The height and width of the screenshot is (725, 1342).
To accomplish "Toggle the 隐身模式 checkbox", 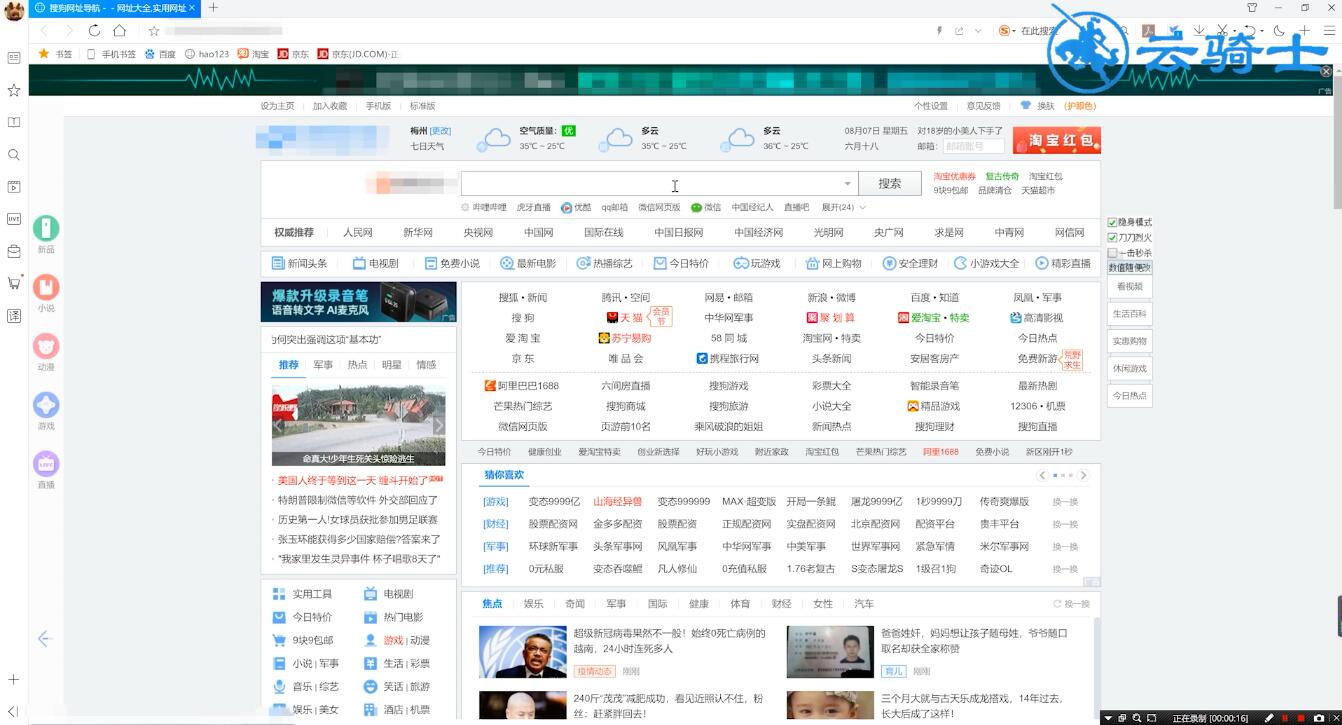I will click(x=1113, y=222).
